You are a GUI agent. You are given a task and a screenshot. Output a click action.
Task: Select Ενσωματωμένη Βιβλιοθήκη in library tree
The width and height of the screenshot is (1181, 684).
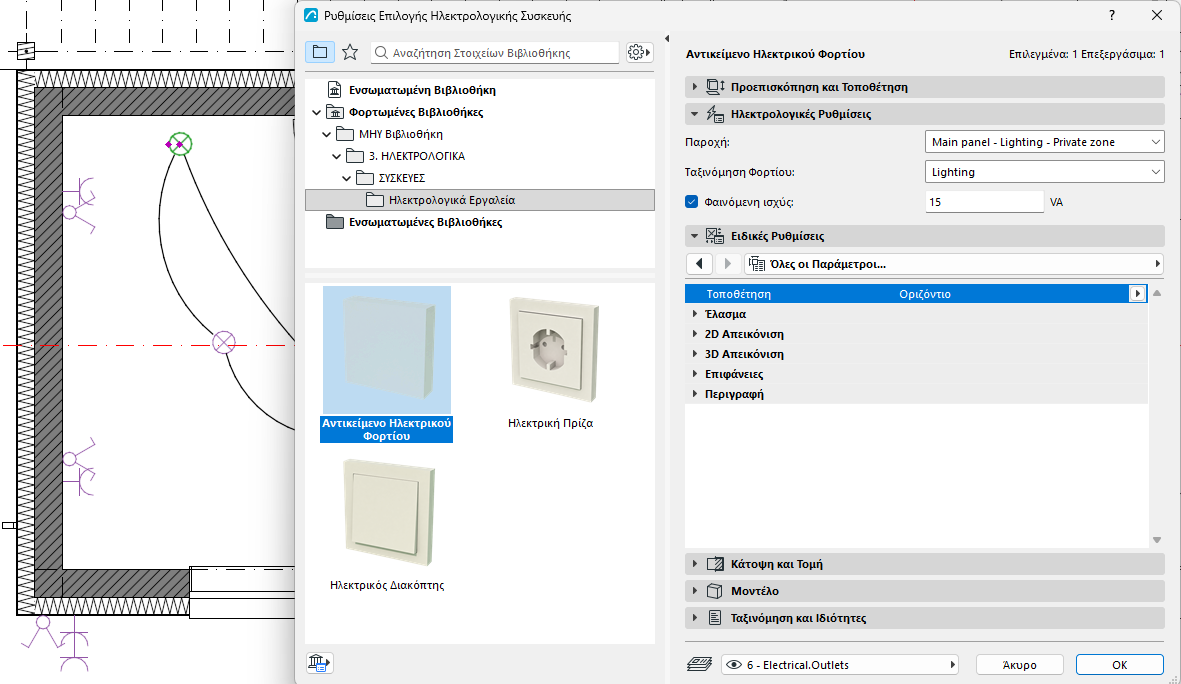click(422, 90)
